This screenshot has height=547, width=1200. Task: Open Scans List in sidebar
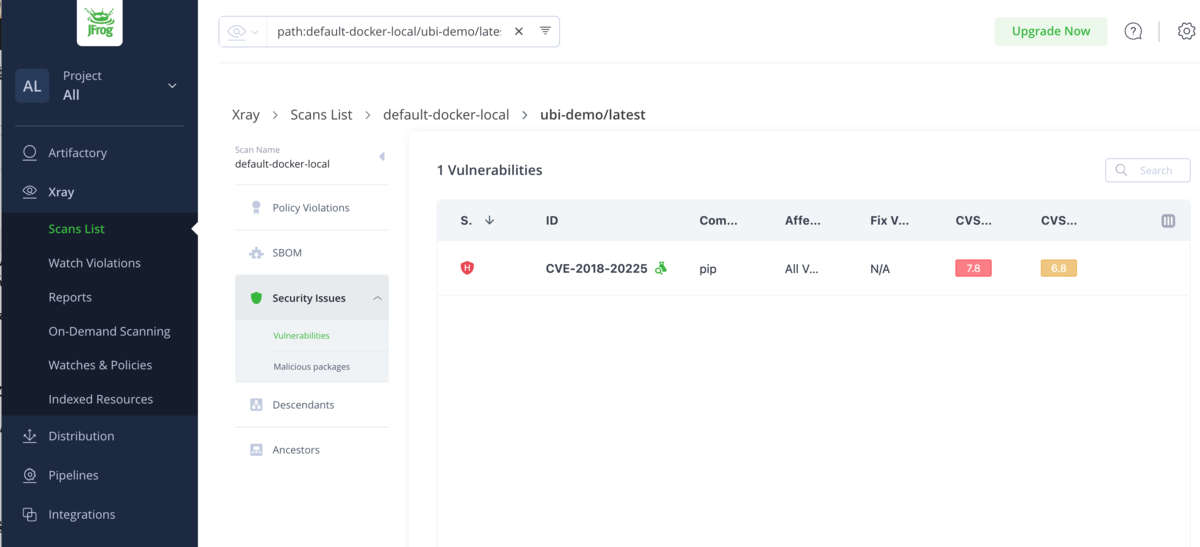pyautogui.click(x=77, y=229)
